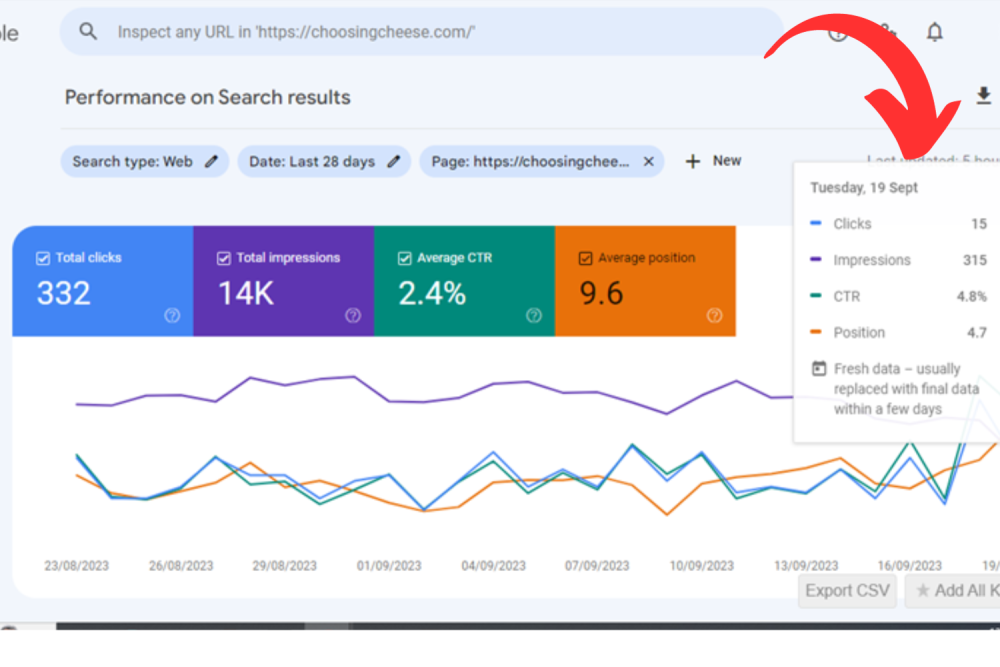Uncheck the Total clicks checkbox
The width and height of the screenshot is (1000, 667).
click(x=43, y=258)
